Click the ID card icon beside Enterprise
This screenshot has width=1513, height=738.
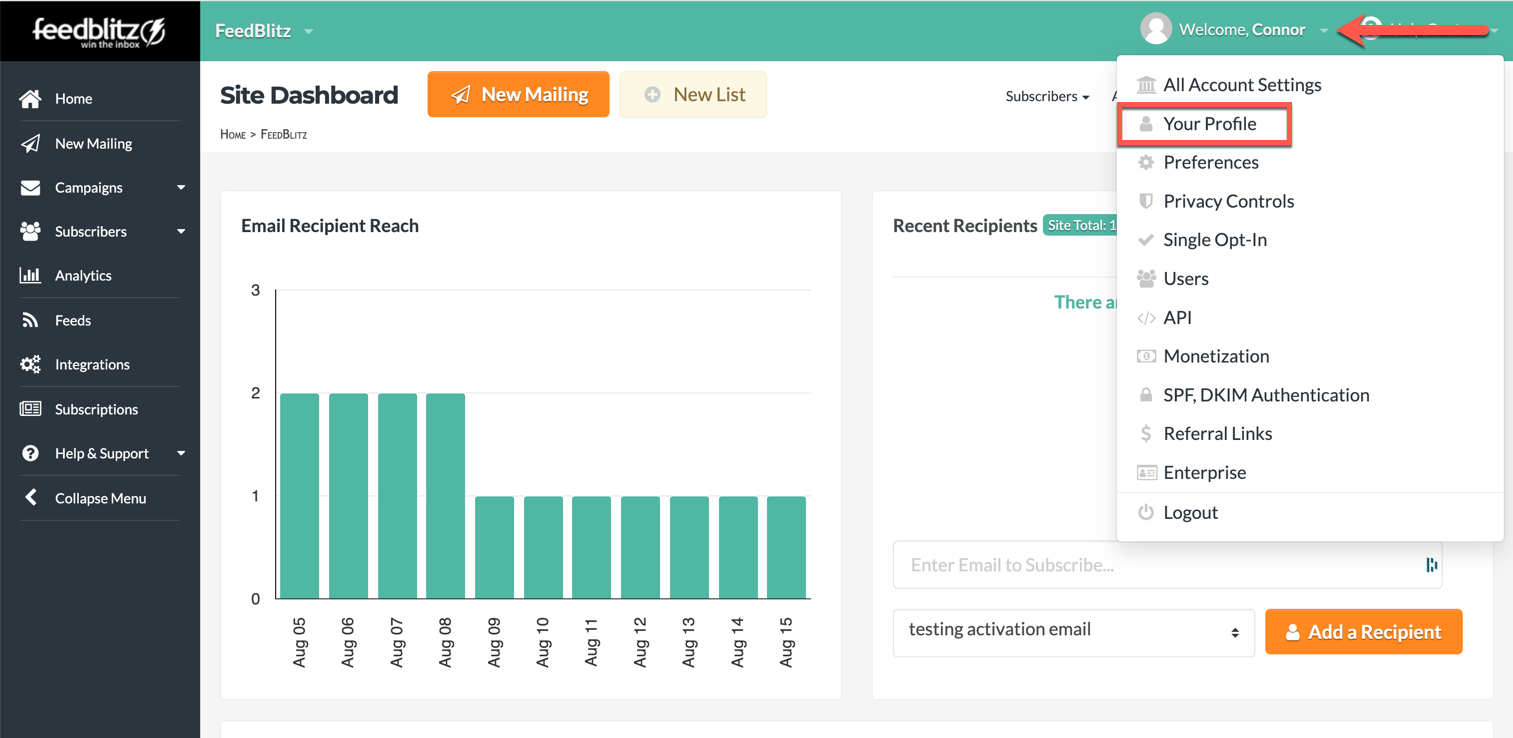click(x=1146, y=472)
